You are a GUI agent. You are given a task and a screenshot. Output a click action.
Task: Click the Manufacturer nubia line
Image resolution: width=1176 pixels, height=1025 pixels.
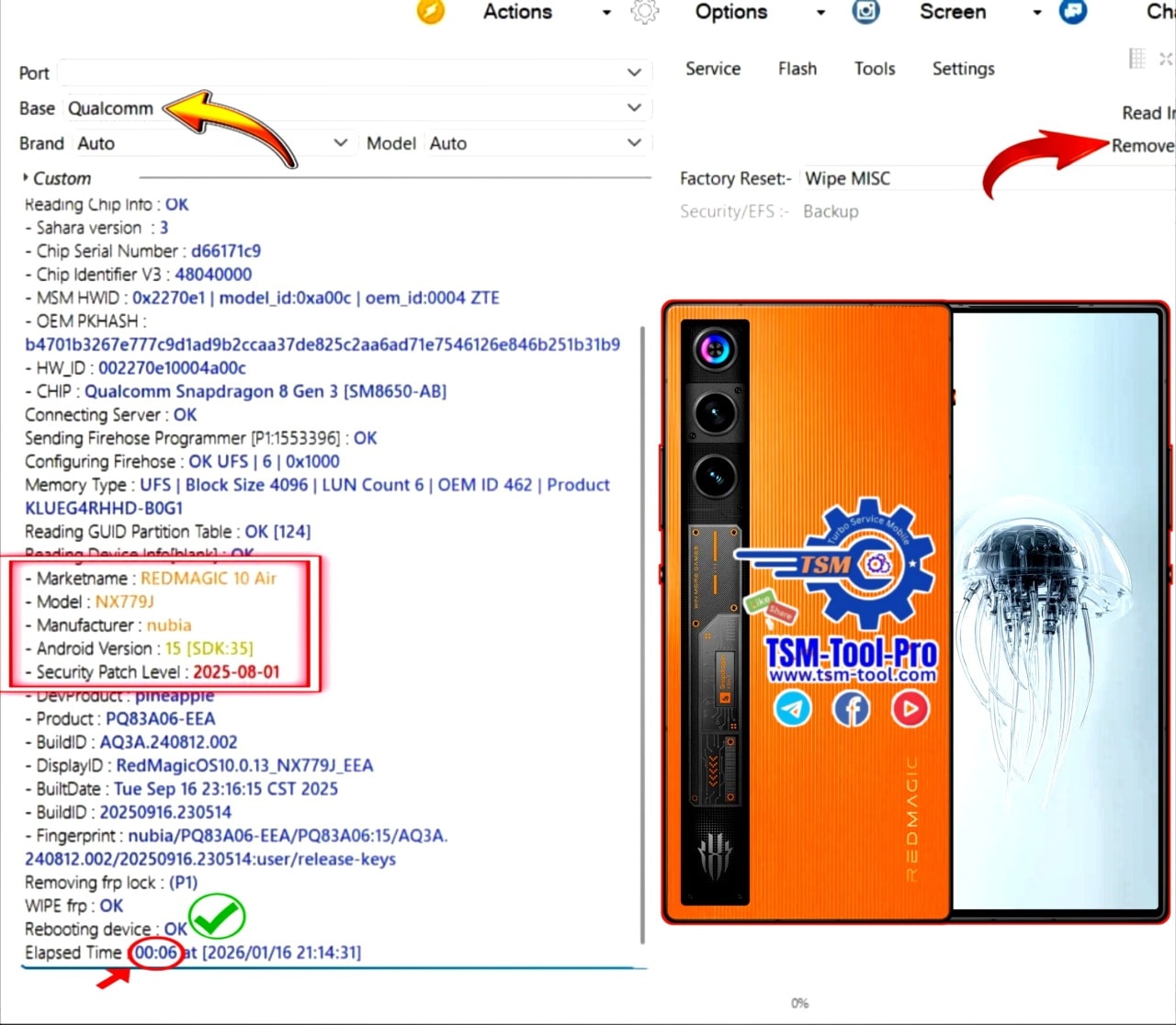pyautogui.click(x=108, y=625)
